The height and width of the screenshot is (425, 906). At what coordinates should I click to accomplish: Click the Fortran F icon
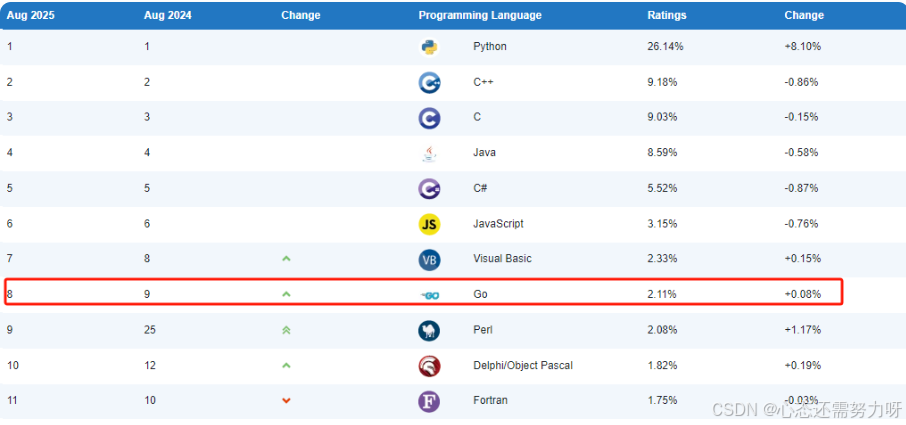pos(429,401)
